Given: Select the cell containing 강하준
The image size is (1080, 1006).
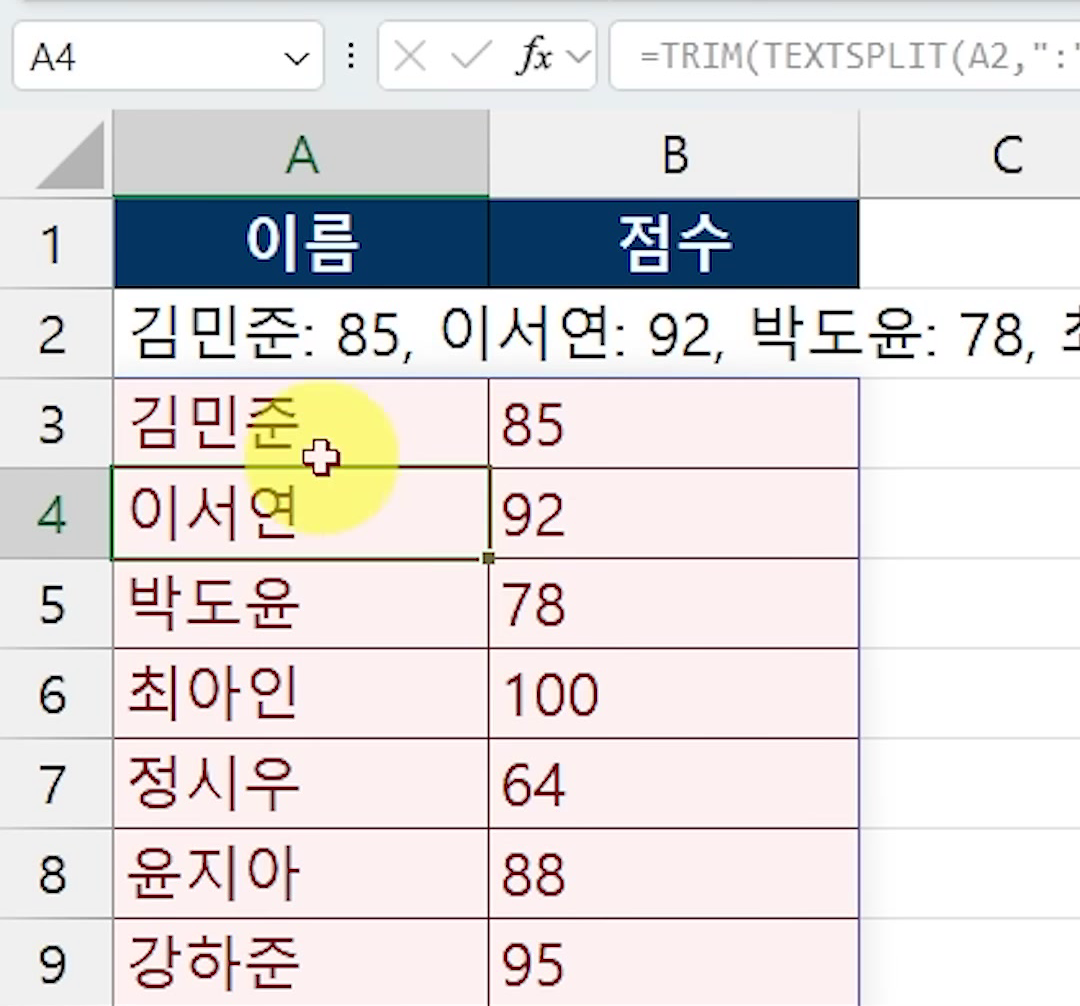Looking at the screenshot, I should click(301, 963).
